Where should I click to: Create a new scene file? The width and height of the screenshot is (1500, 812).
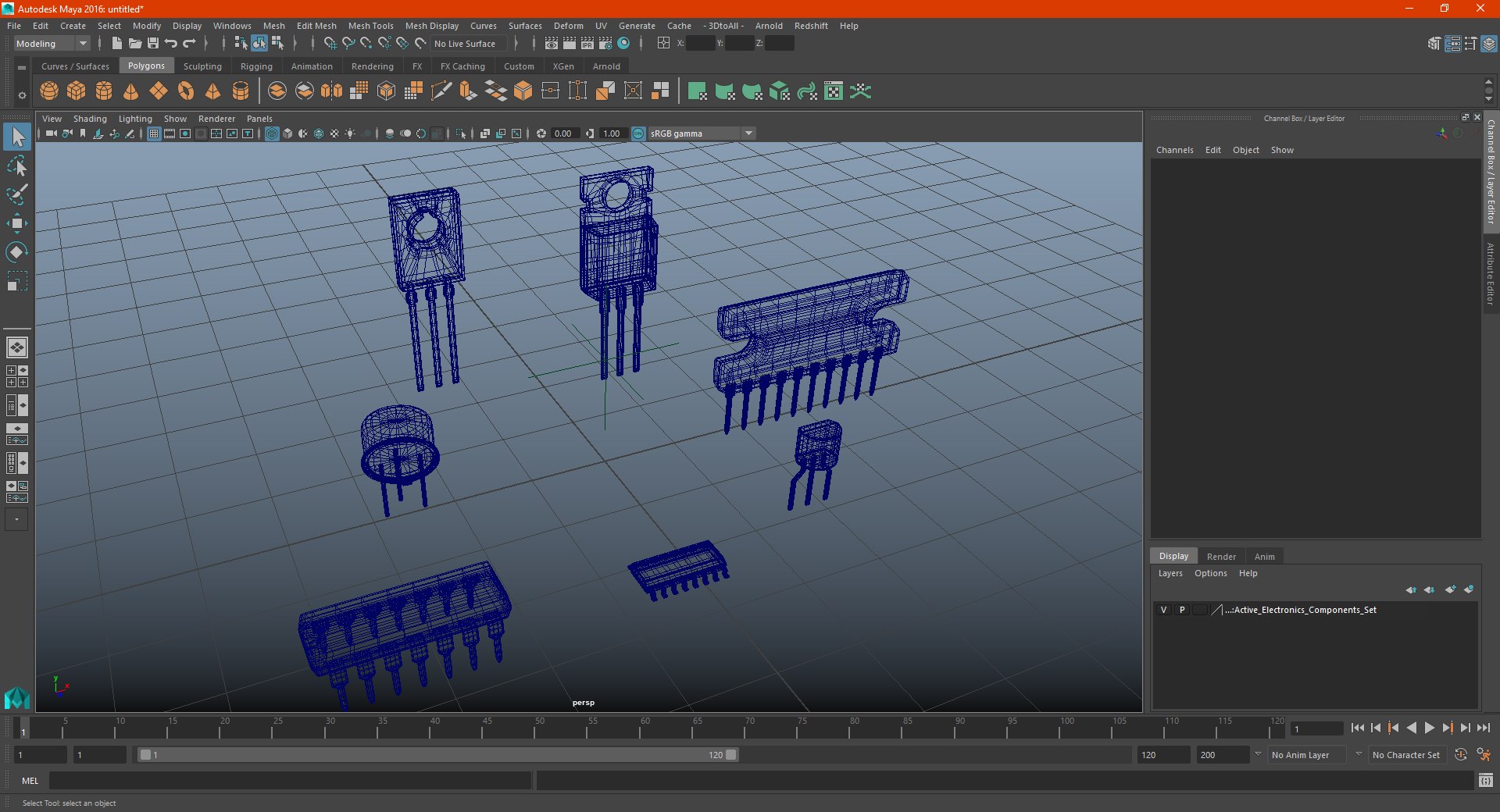click(117, 44)
